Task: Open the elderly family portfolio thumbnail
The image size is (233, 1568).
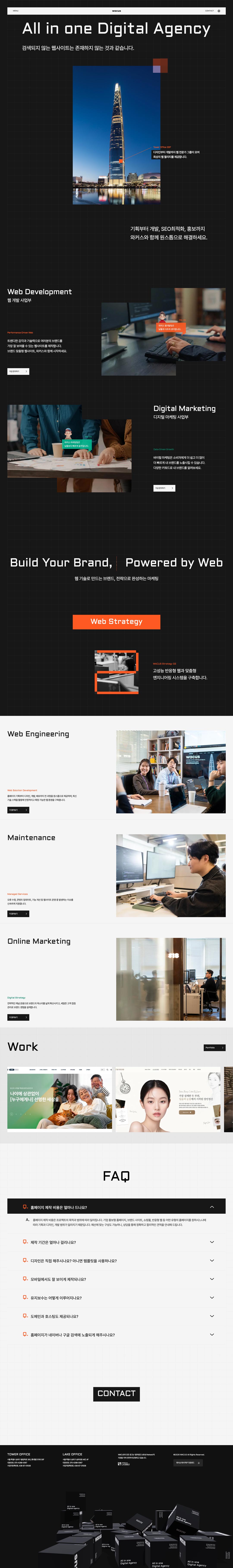Action: (60, 1099)
